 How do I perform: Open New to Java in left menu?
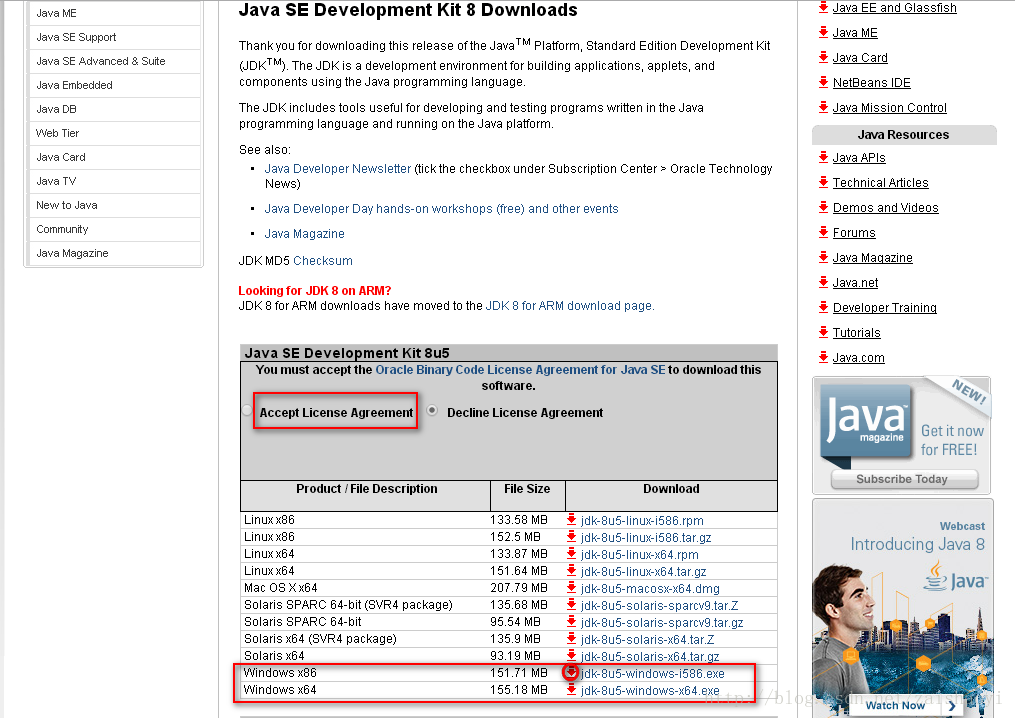pos(115,205)
